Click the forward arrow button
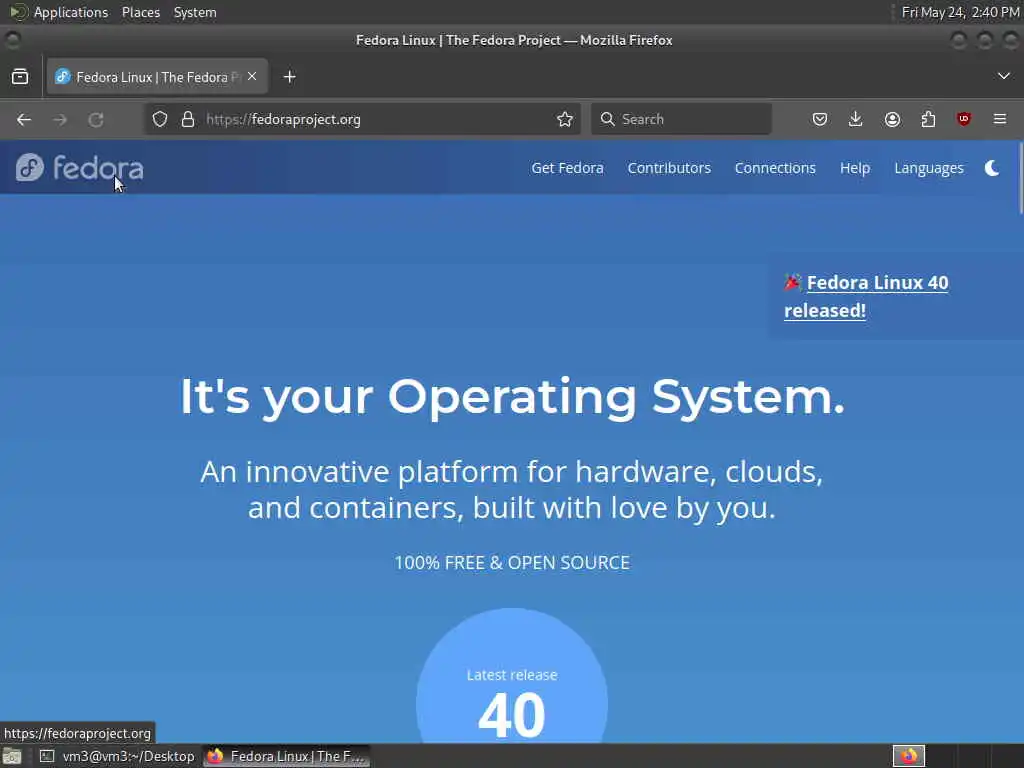 tap(60, 120)
